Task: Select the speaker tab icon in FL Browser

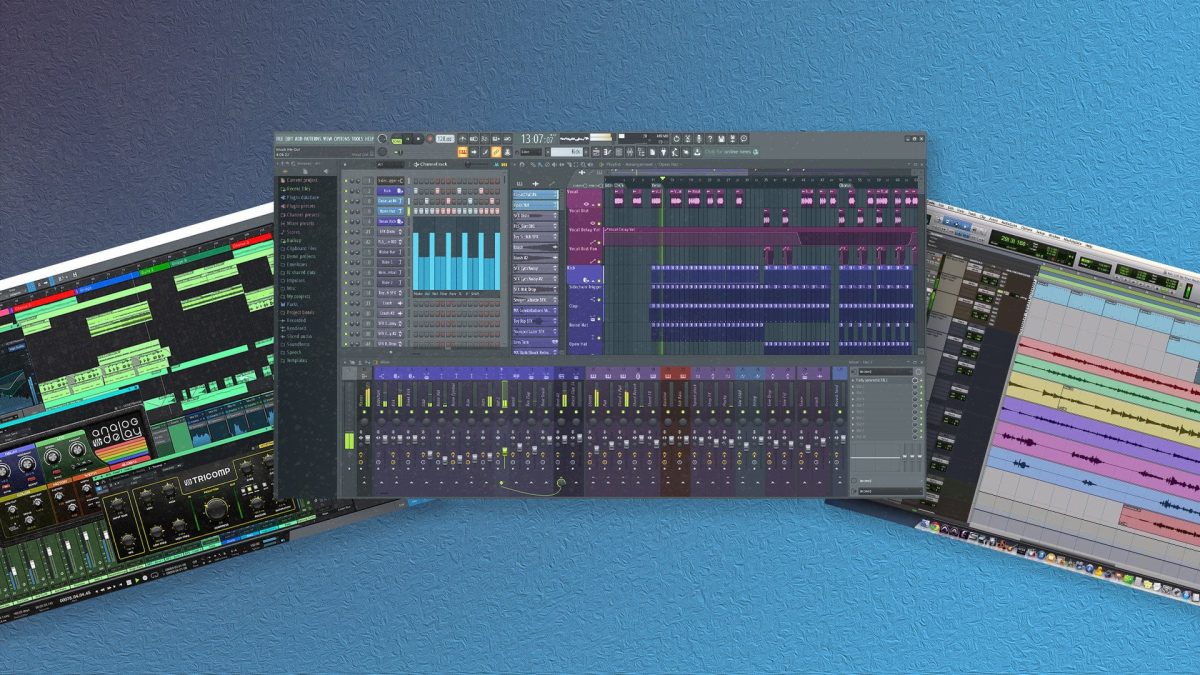Action: pyautogui.click(x=325, y=171)
